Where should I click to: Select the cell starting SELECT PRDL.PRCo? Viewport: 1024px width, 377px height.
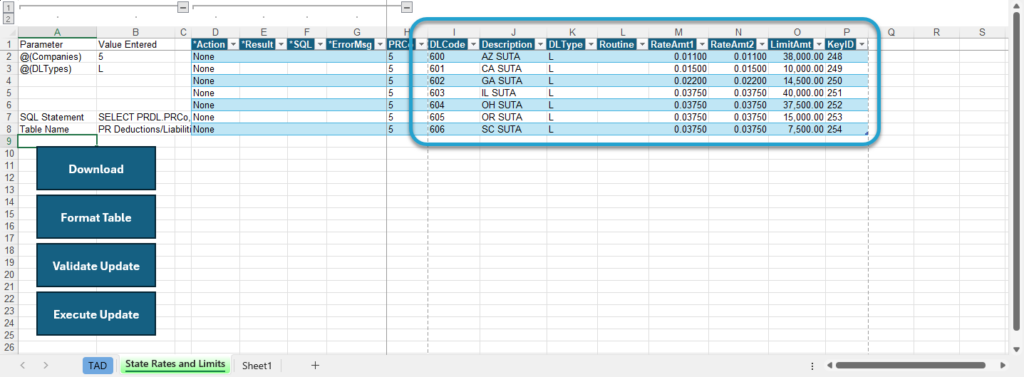(136, 117)
